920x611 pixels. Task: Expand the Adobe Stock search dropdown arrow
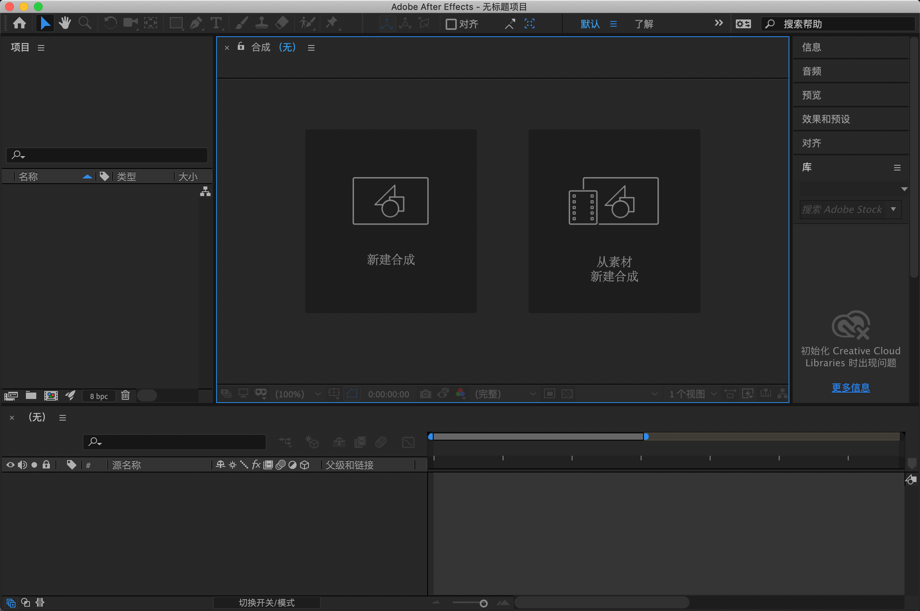[x=894, y=209]
